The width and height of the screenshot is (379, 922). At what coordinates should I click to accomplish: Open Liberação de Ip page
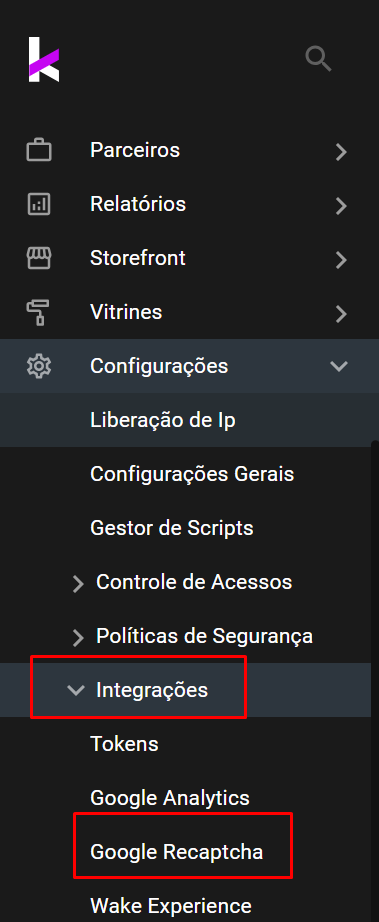click(x=163, y=420)
